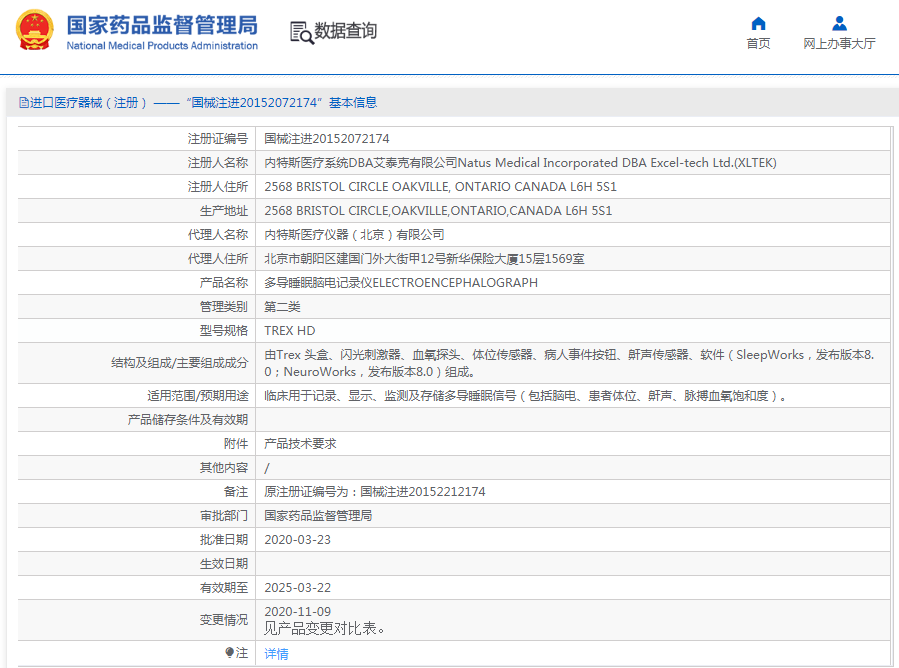Click the 产品技术要求 attachment entry

(x=300, y=444)
